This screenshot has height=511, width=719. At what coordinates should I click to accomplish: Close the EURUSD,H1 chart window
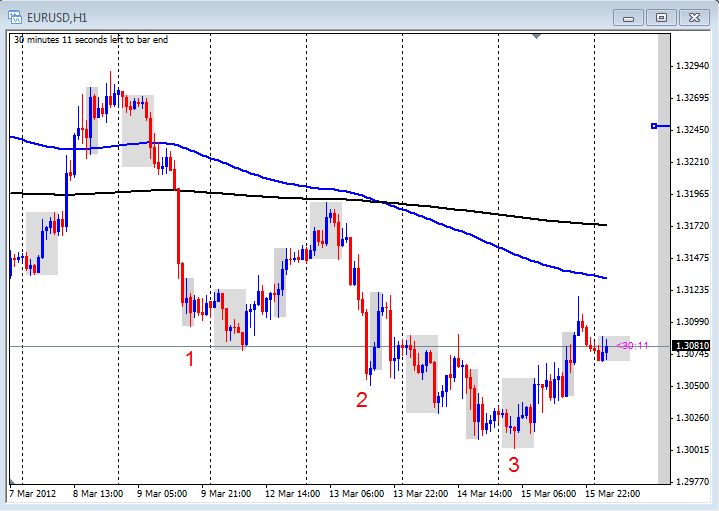[694, 18]
